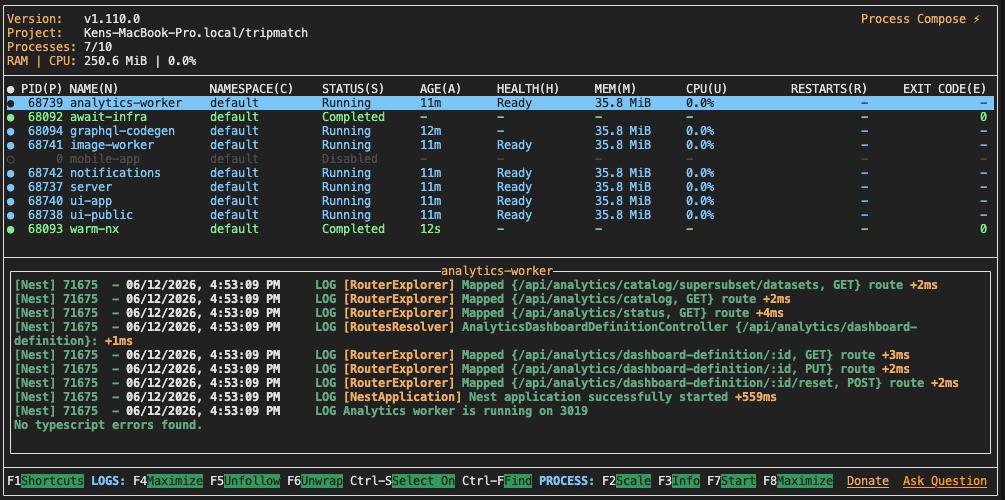The height and width of the screenshot is (500, 1005).
Task: Click the lightning bolt after Process Compose
Action: pos(976,19)
